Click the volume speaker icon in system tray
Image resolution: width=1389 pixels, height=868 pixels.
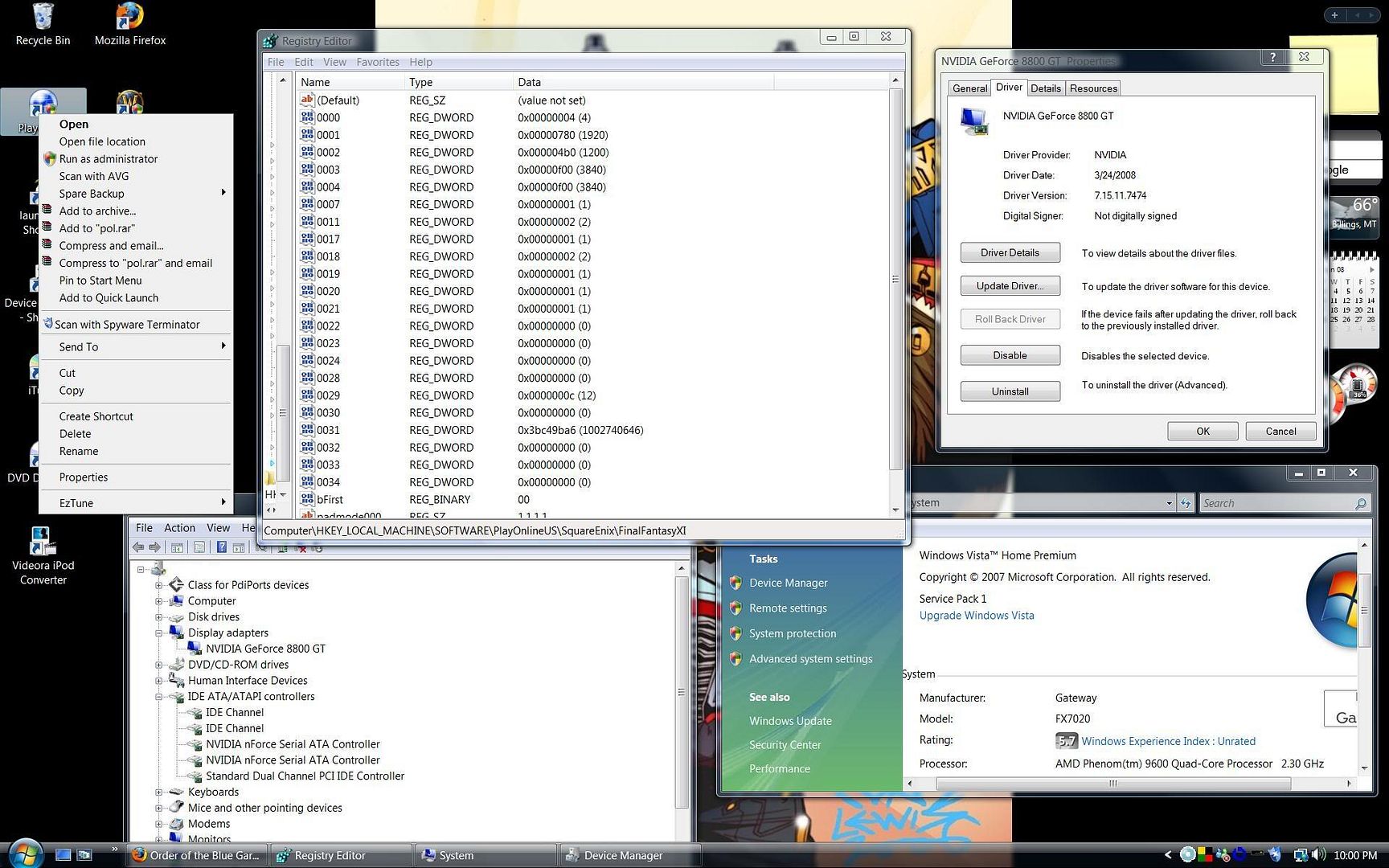pyautogui.click(x=1318, y=855)
